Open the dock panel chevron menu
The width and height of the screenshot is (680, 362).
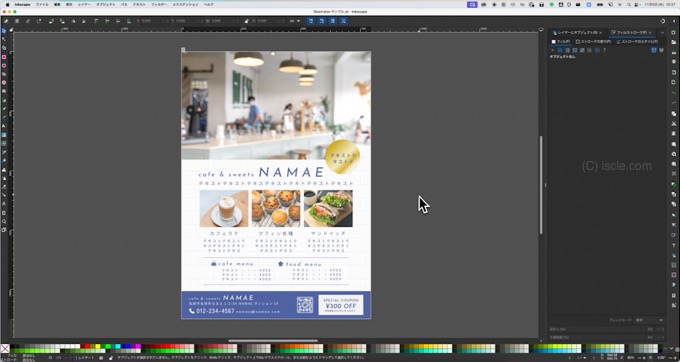(662, 33)
